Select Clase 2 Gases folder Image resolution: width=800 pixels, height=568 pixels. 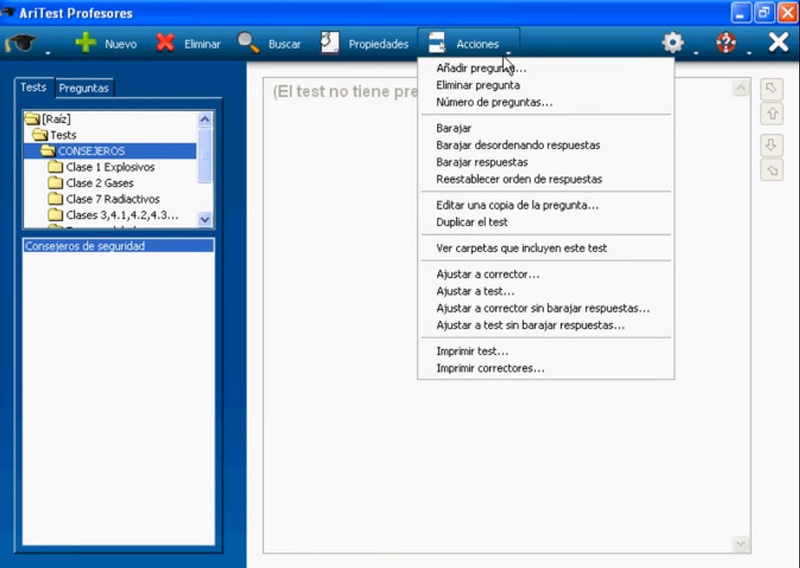coord(91,183)
